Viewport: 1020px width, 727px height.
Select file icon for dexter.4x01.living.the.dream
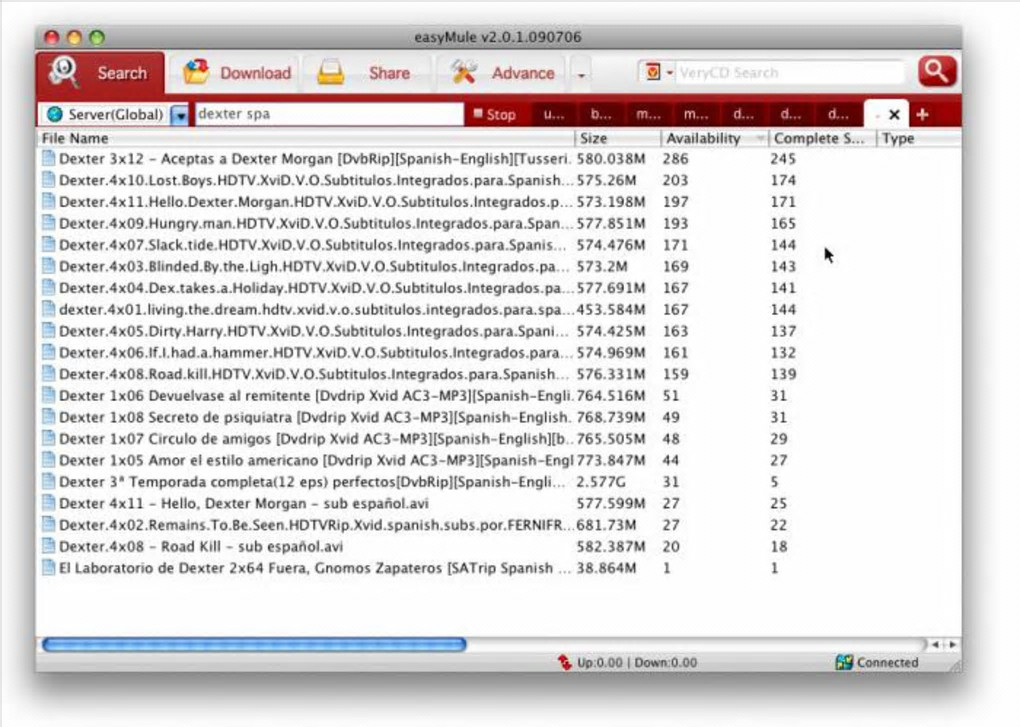[x=48, y=309]
